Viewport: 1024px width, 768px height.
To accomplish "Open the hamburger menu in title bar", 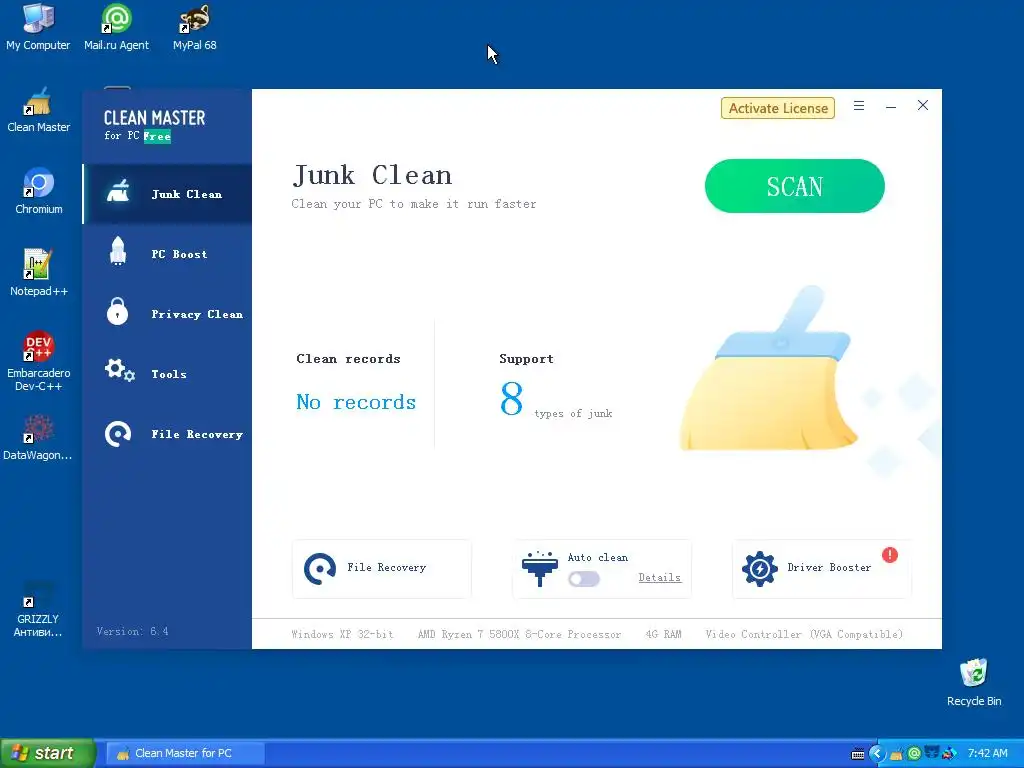I will click(859, 106).
